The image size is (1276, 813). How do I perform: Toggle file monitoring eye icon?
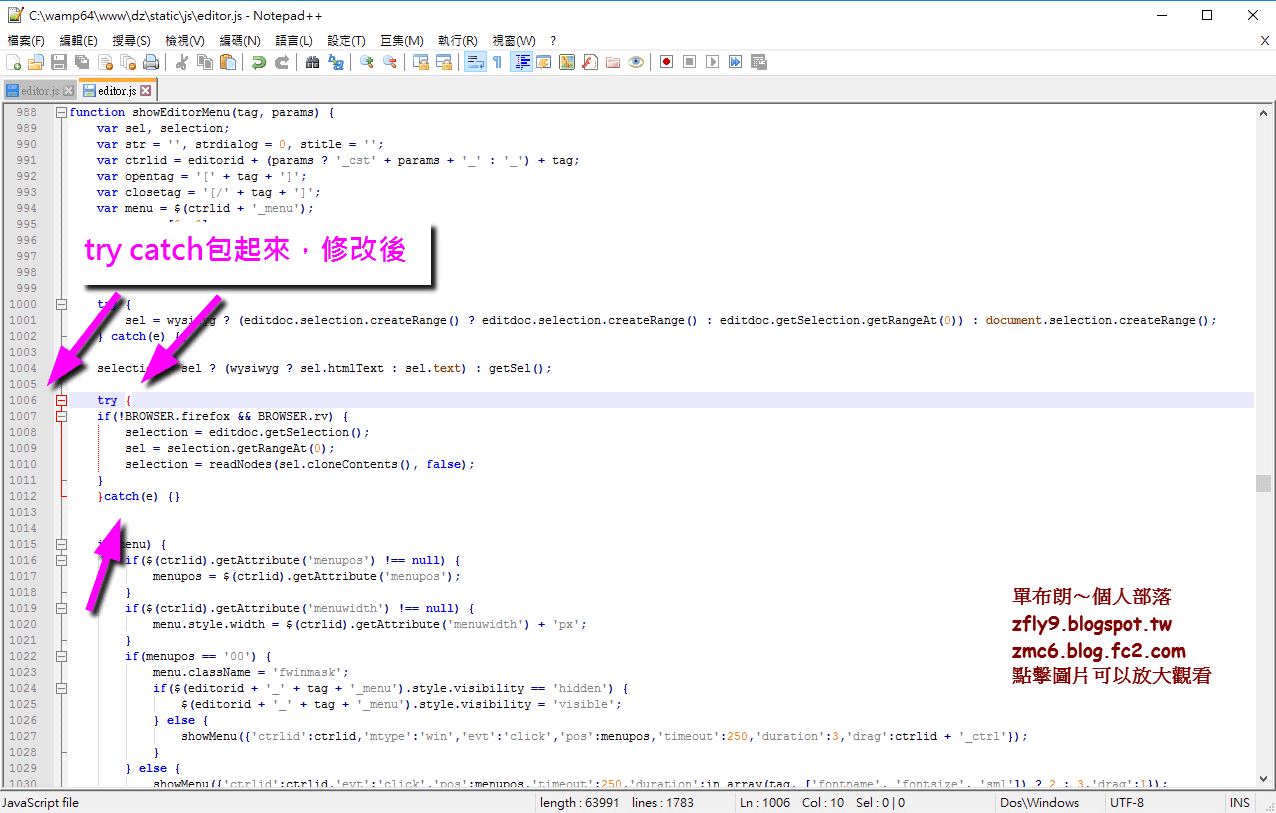tap(636, 62)
